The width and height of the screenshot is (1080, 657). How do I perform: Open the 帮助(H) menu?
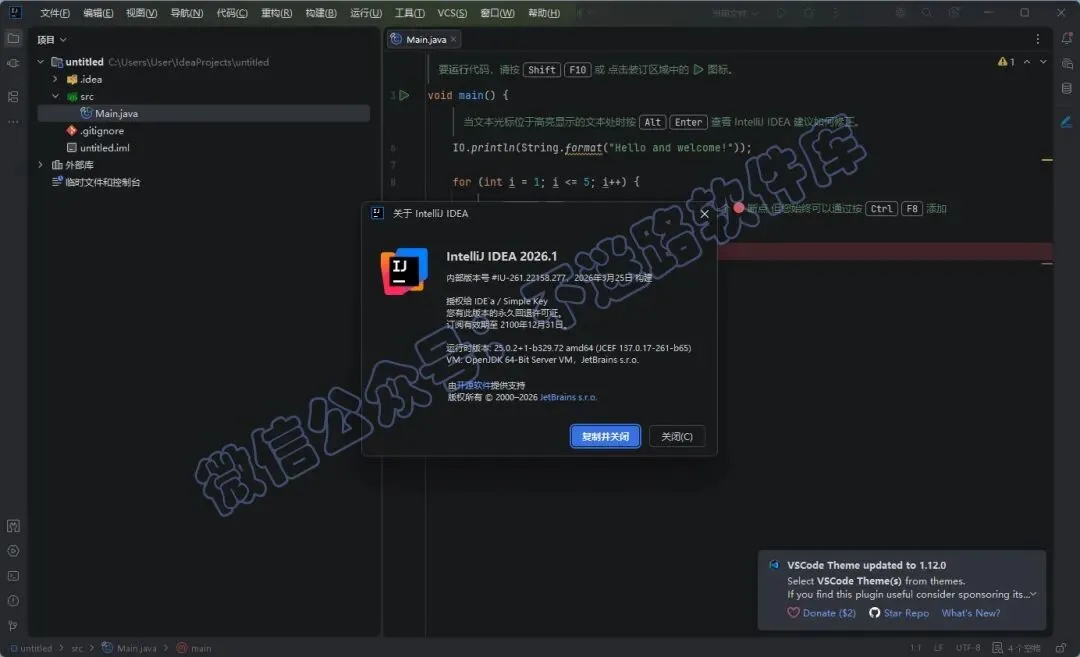544,13
